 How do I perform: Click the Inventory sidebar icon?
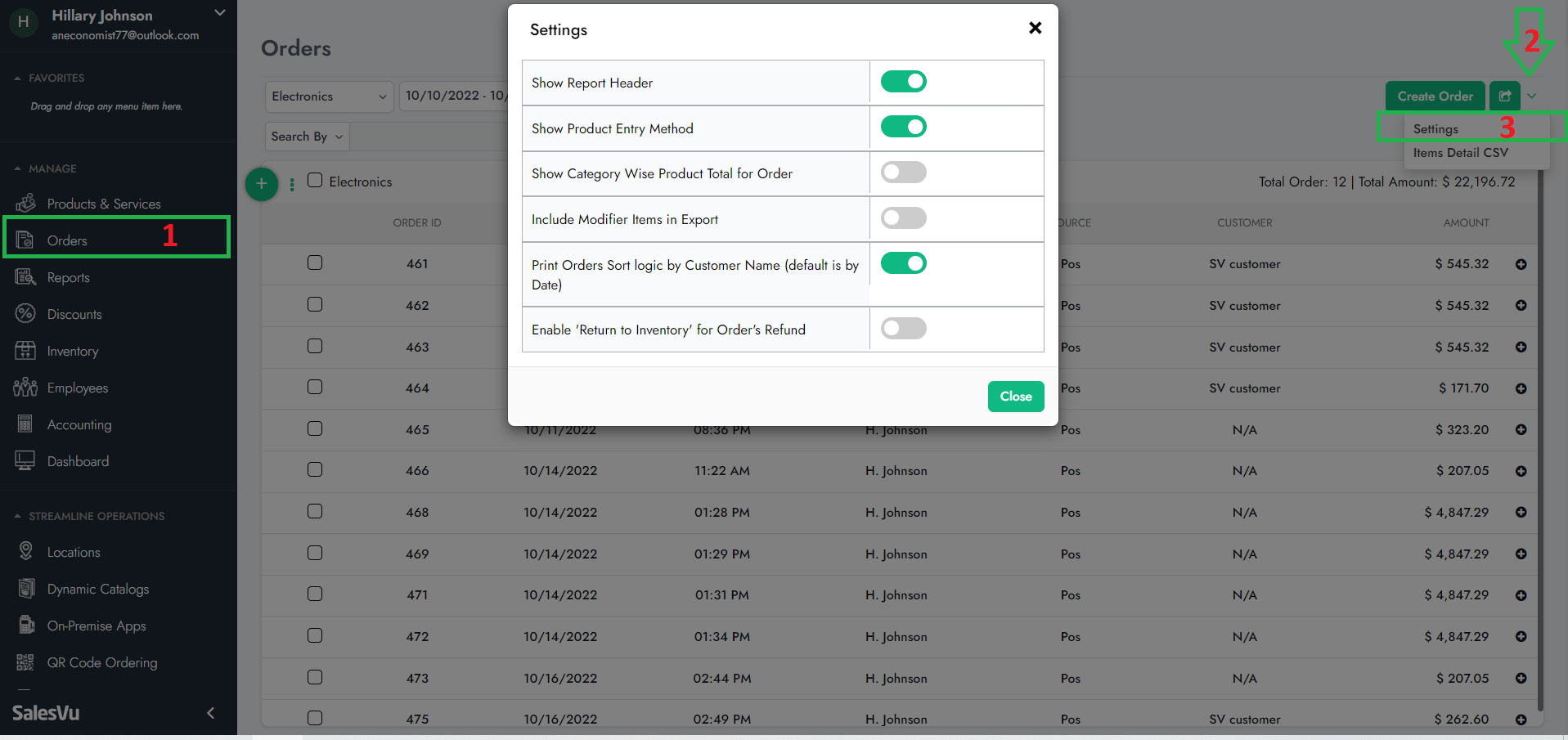coord(25,351)
